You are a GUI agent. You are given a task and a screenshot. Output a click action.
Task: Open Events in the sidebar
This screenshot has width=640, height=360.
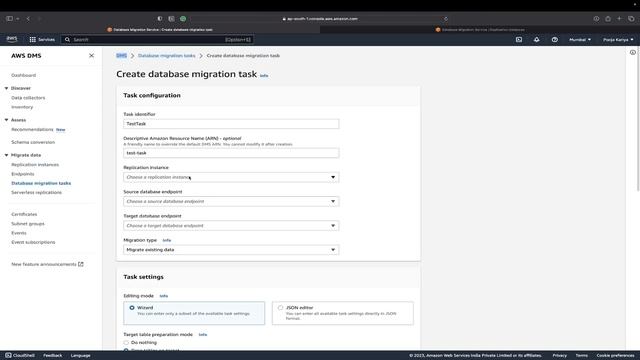pos(19,233)
